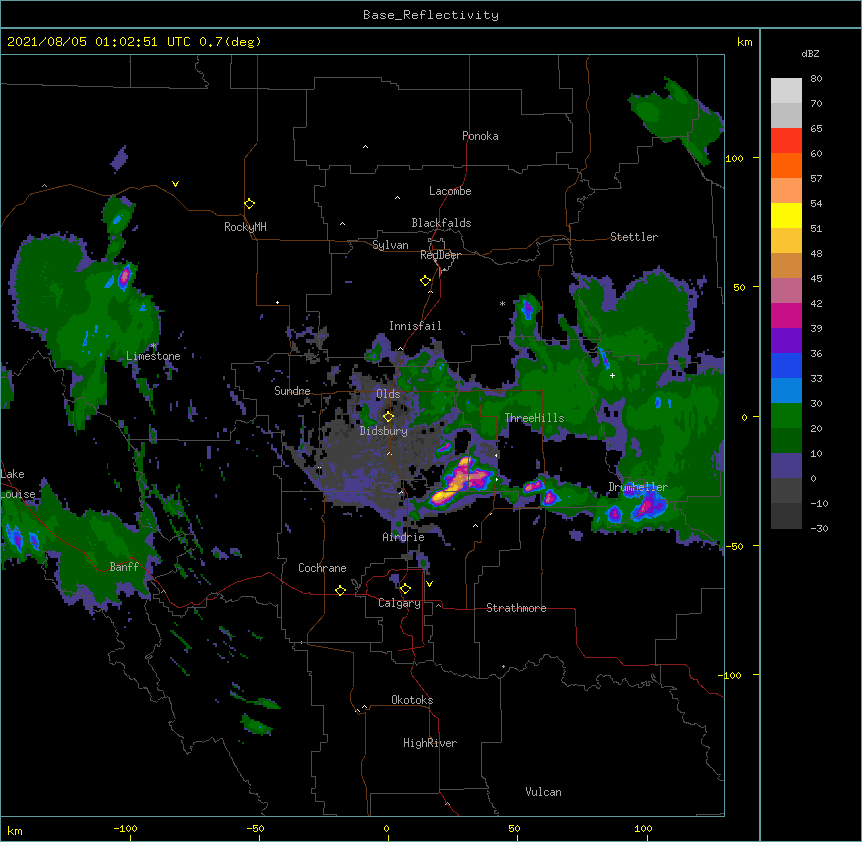
Task: Click the Vulcan label
Action: tap(543, 792)
